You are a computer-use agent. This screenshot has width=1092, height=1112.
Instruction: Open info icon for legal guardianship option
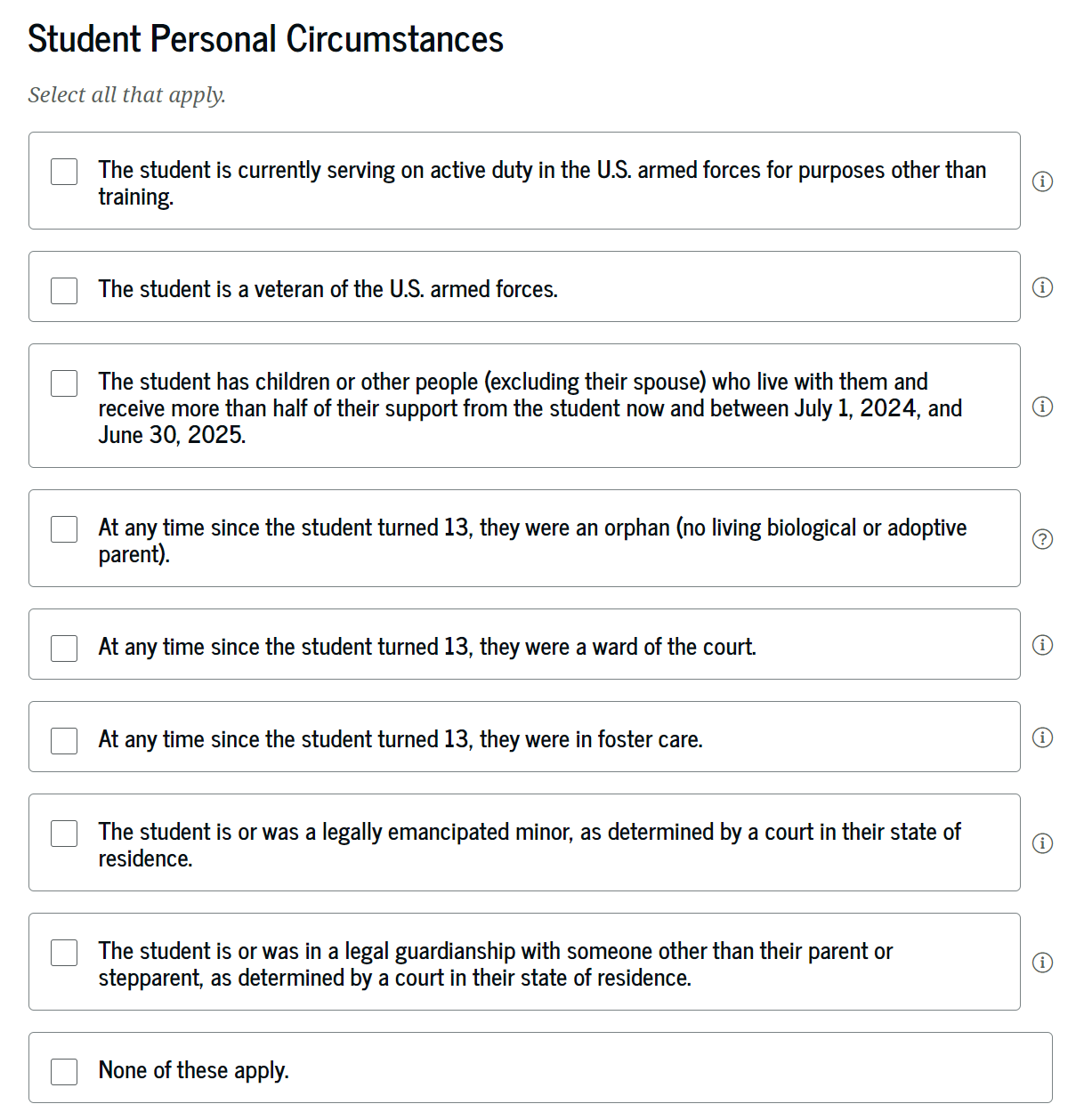click(1042, 963)
